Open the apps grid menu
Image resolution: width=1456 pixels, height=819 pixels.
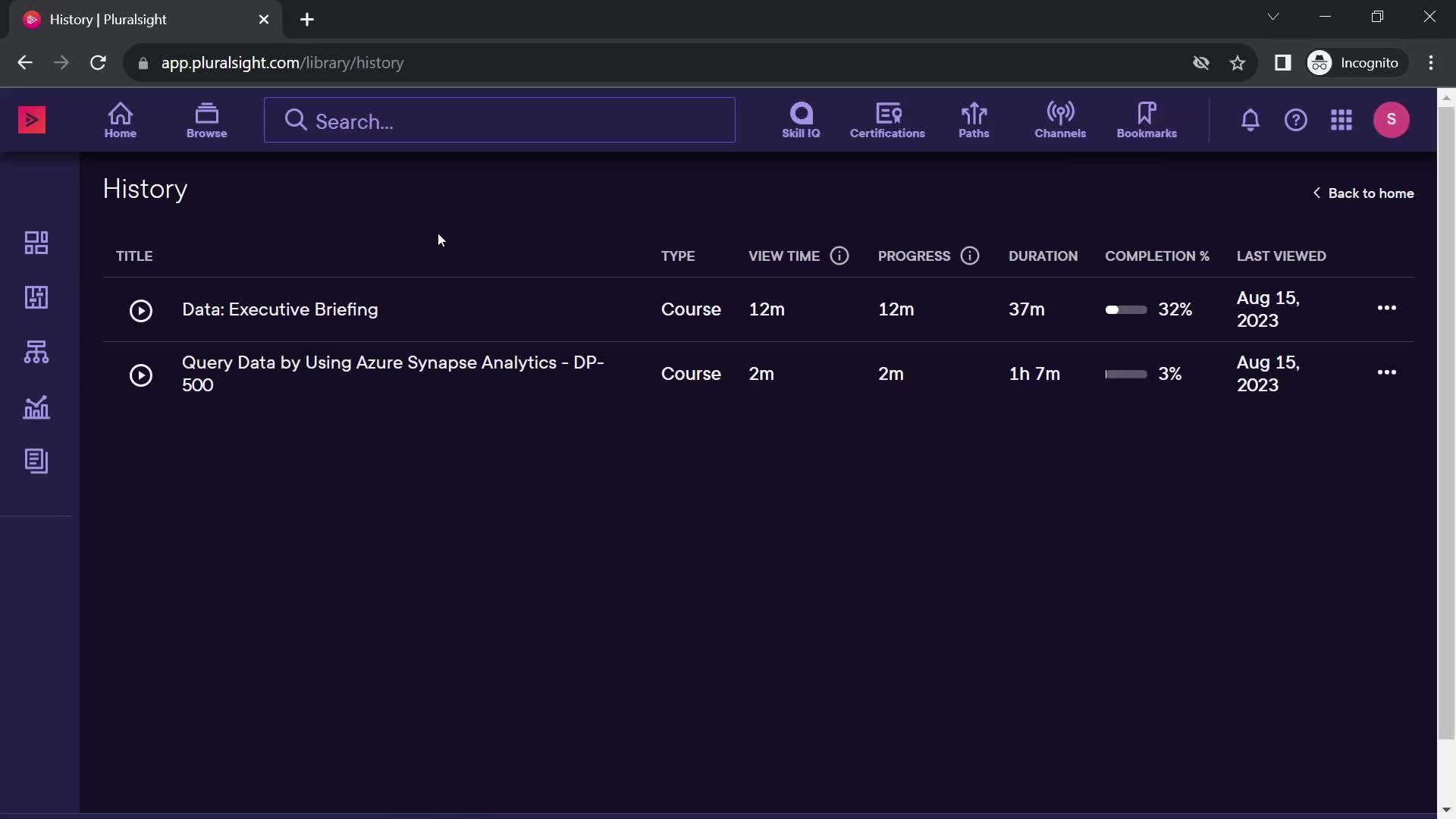1341,120
